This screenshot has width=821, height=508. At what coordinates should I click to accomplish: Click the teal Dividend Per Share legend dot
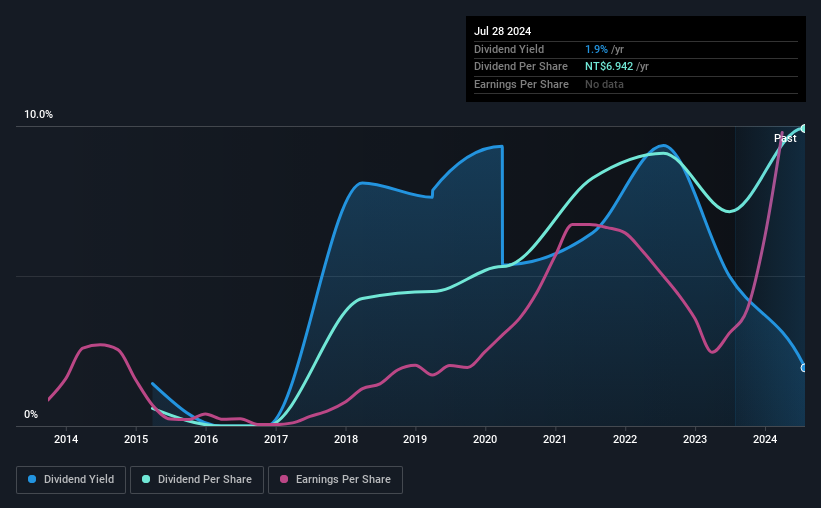[x=146, y=479]
